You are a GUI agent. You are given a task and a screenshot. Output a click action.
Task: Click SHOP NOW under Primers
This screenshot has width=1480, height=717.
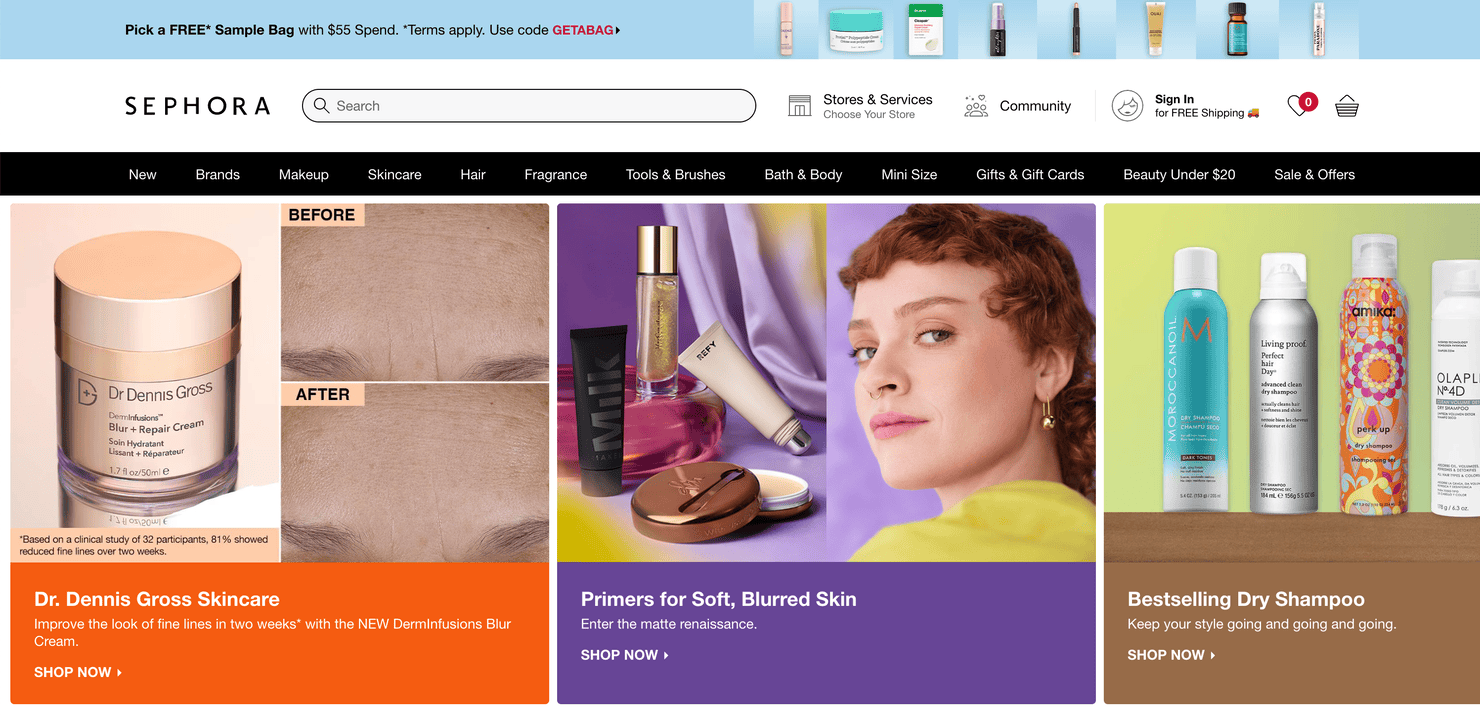[625, 655]
